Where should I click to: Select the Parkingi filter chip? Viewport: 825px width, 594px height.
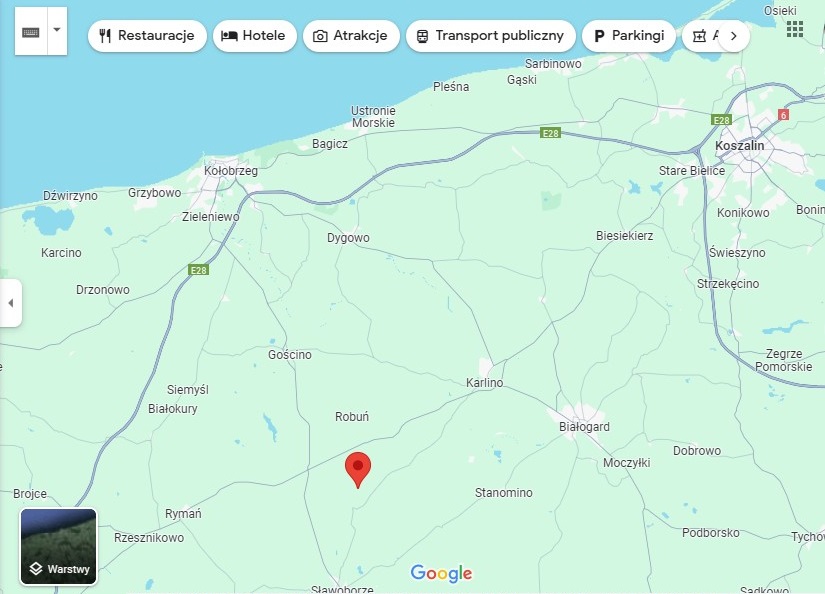click(x=629, y=36)
